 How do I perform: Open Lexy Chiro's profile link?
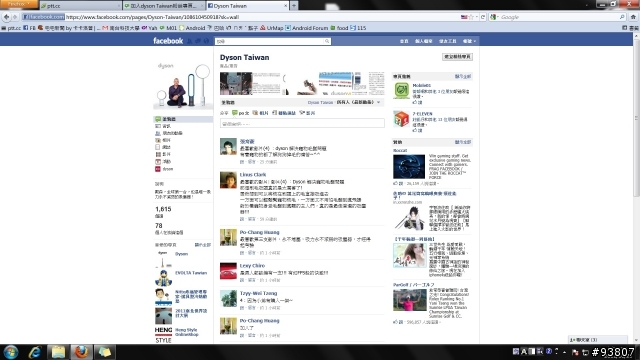pos(252,266)
